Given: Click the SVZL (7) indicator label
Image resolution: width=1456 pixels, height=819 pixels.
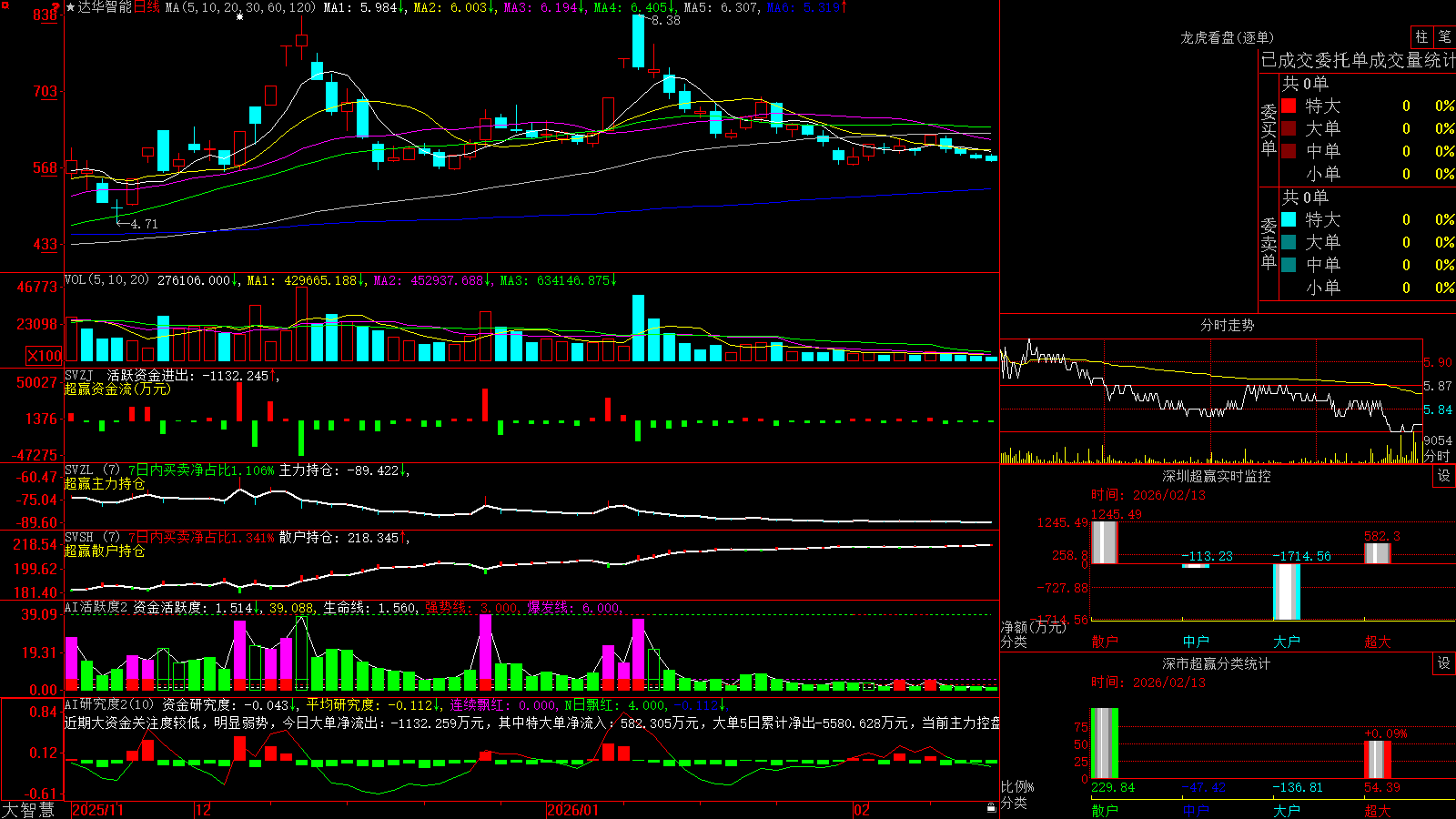Looking at the screenshot, I should coord(93,470).
